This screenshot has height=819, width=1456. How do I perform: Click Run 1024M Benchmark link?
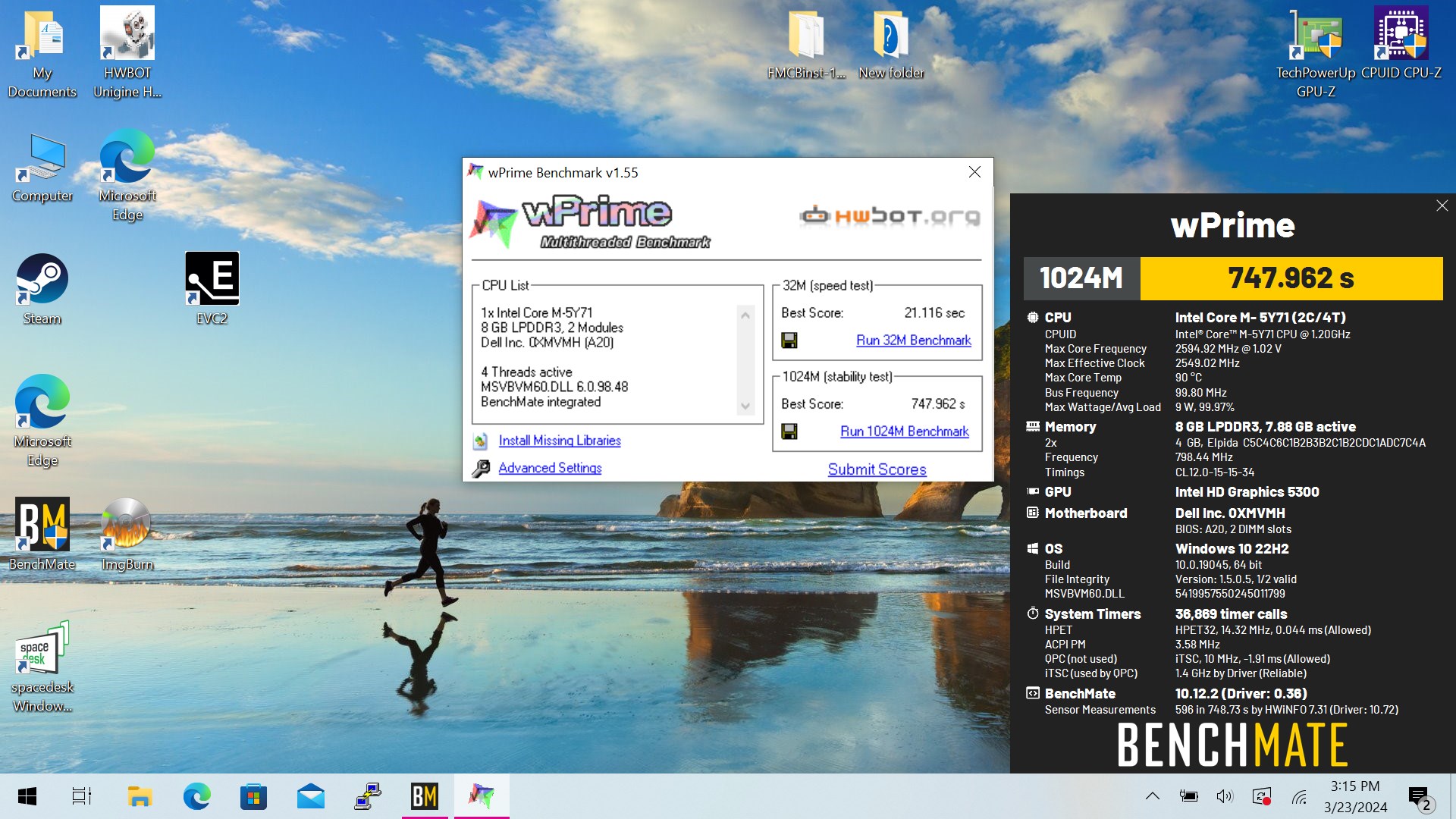(905, 431)
